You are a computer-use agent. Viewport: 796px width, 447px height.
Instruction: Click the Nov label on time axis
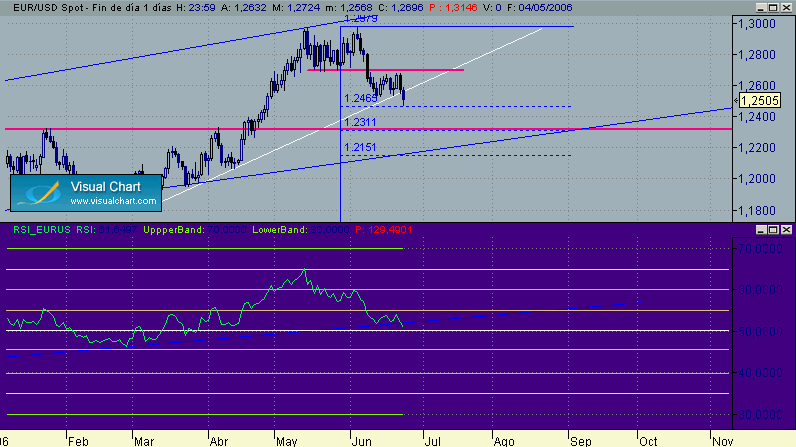click(722, 441)
